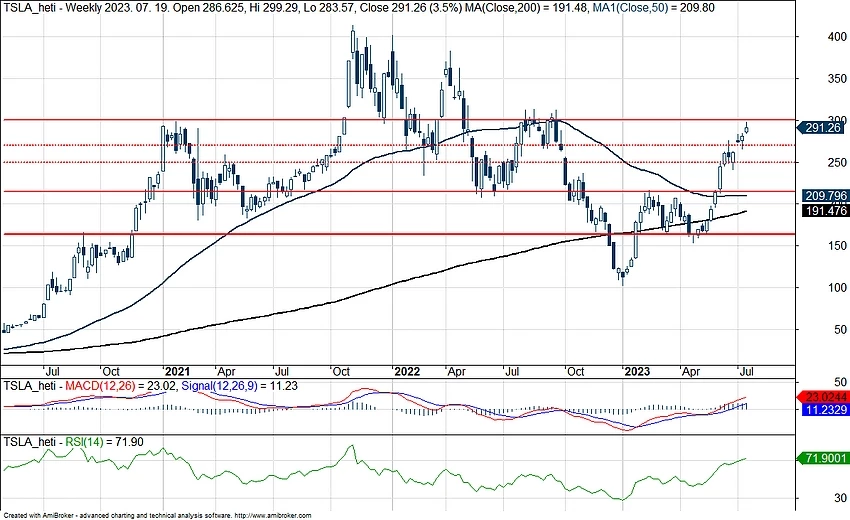Click the 400 price axis label
The width and height of the screenshot is (850, 520).
(x=836, y=37)
